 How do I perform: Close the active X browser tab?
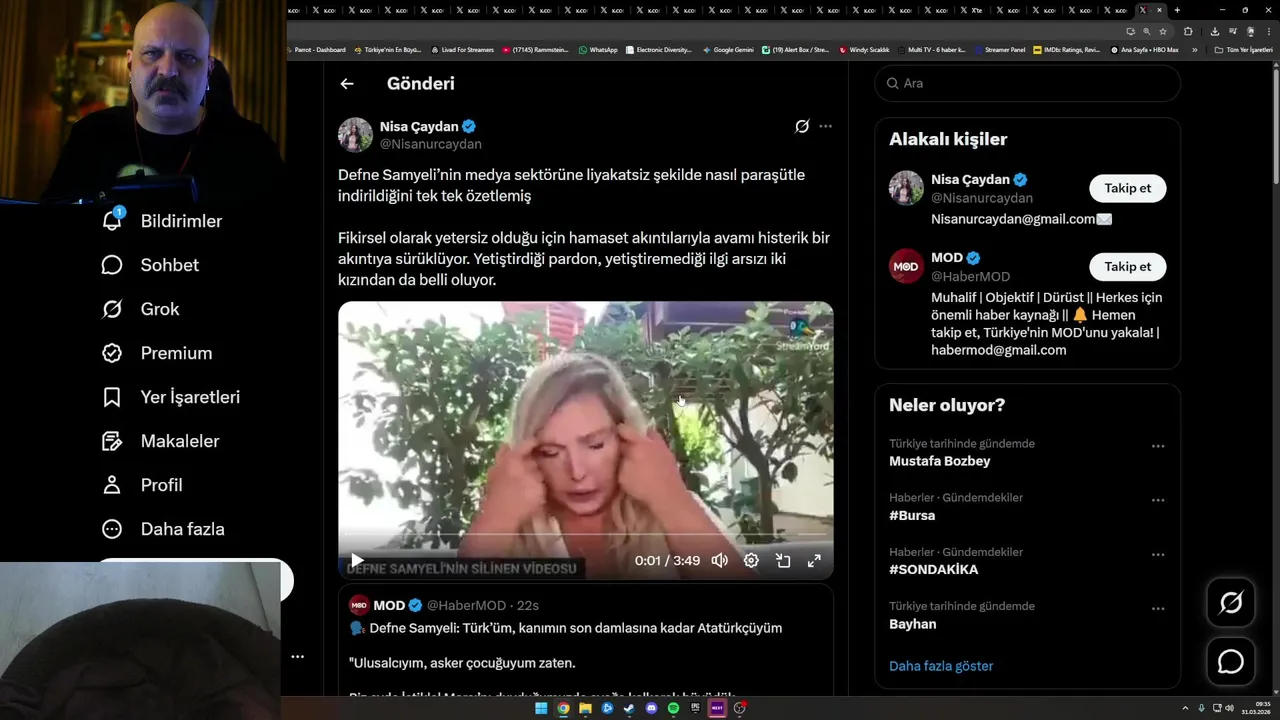point(1159,10)
